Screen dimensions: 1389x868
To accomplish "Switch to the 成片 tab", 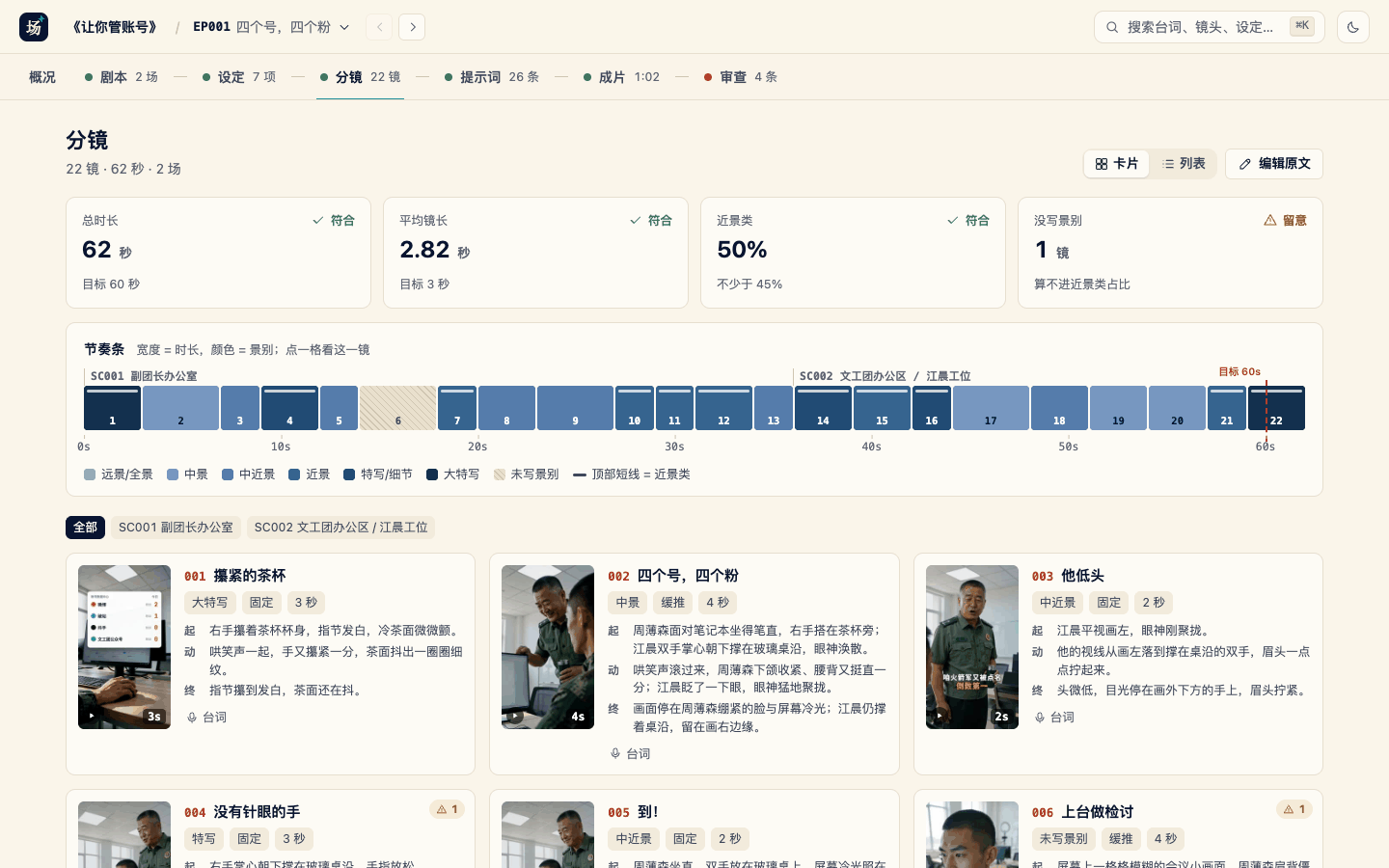I will pos(622,77).
